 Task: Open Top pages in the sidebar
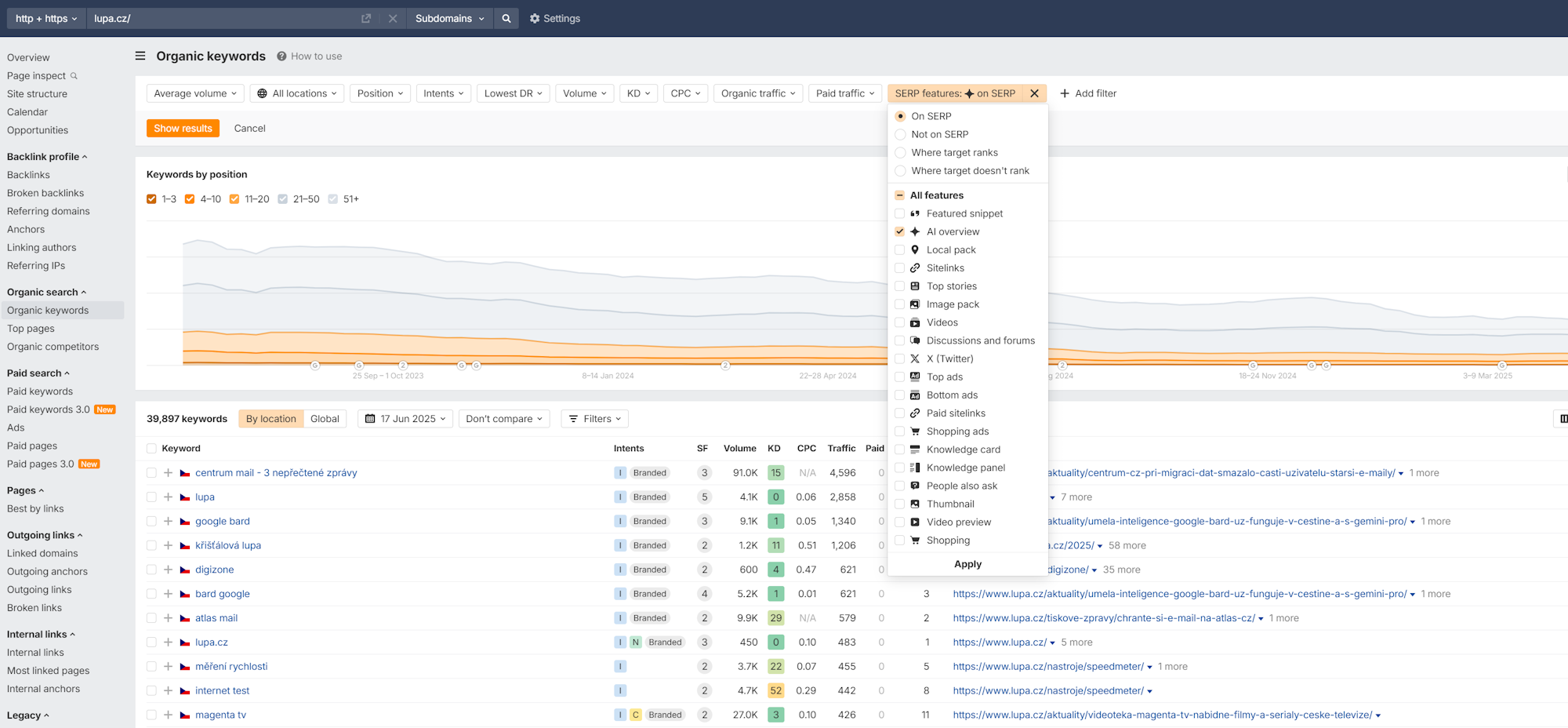pos(31,329)
